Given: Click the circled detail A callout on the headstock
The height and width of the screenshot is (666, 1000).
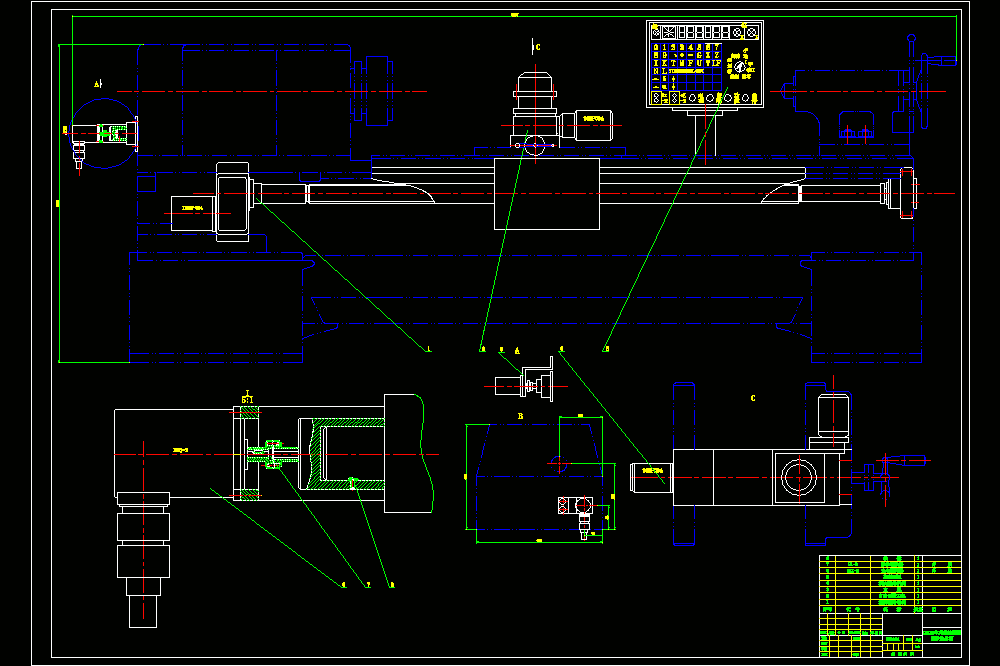Looking at the screenshot, I should (x=104, y=133).
